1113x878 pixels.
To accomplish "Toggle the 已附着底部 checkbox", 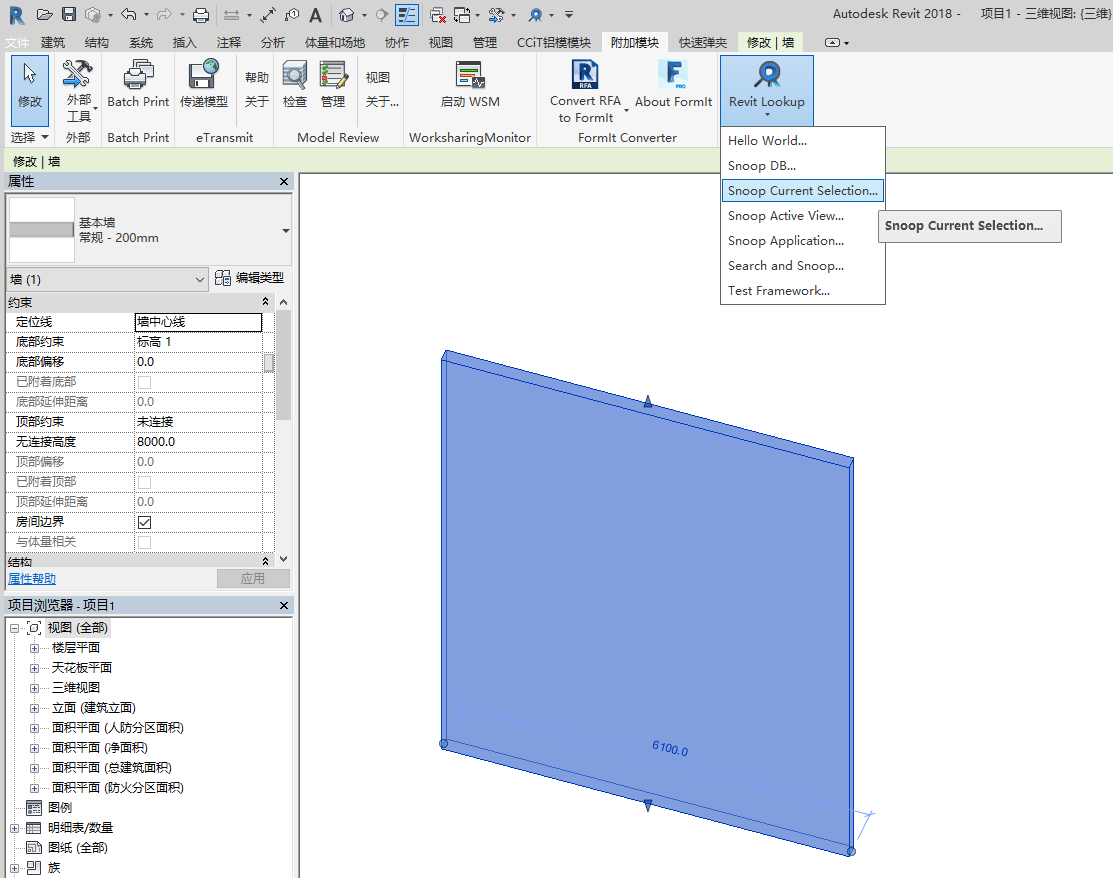I will point(145,383).
